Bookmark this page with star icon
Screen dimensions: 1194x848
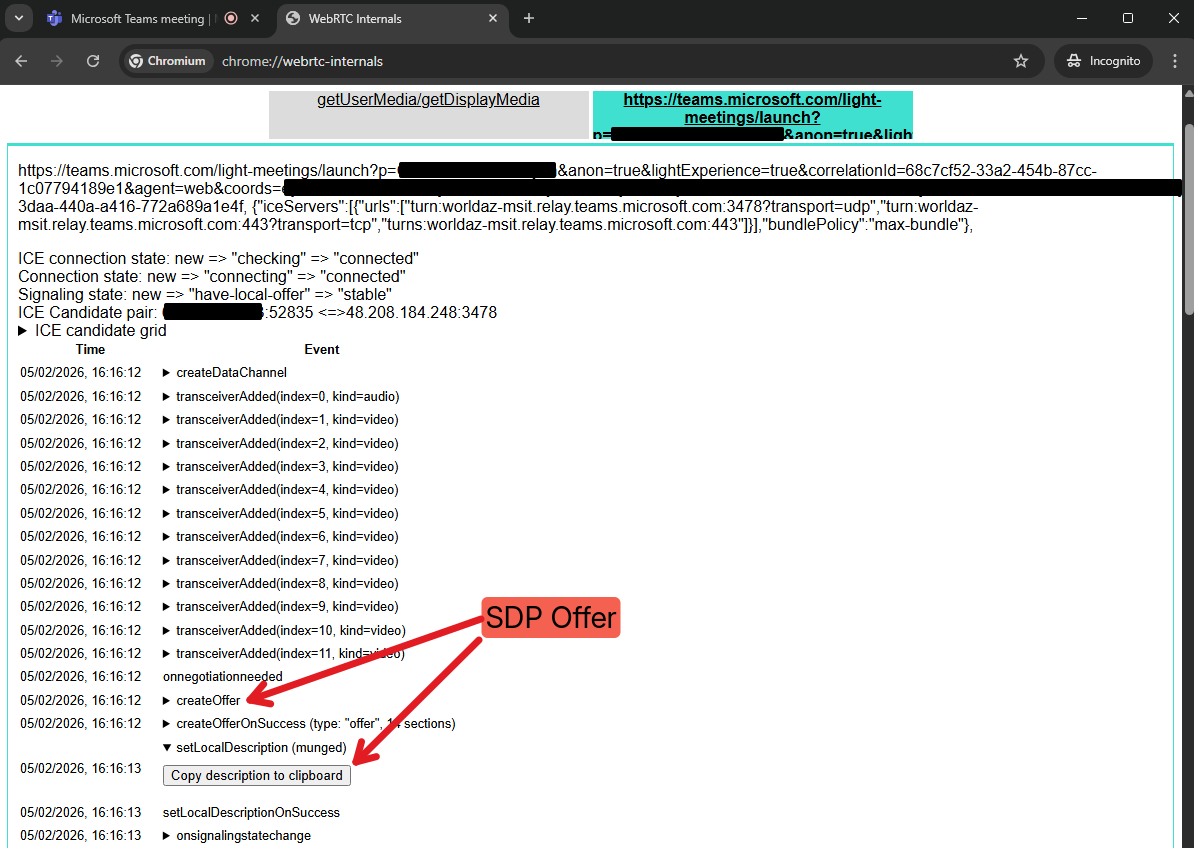pyautogui.click(x=1020, y=61)
